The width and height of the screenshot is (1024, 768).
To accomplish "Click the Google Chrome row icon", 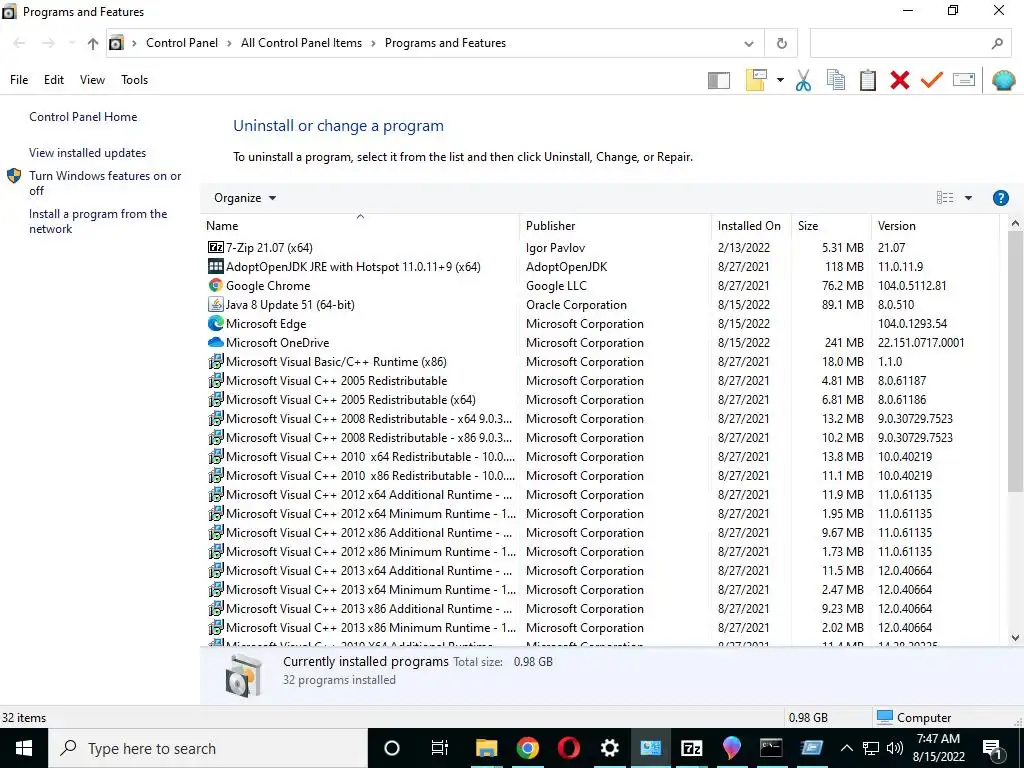I will 216,285.
